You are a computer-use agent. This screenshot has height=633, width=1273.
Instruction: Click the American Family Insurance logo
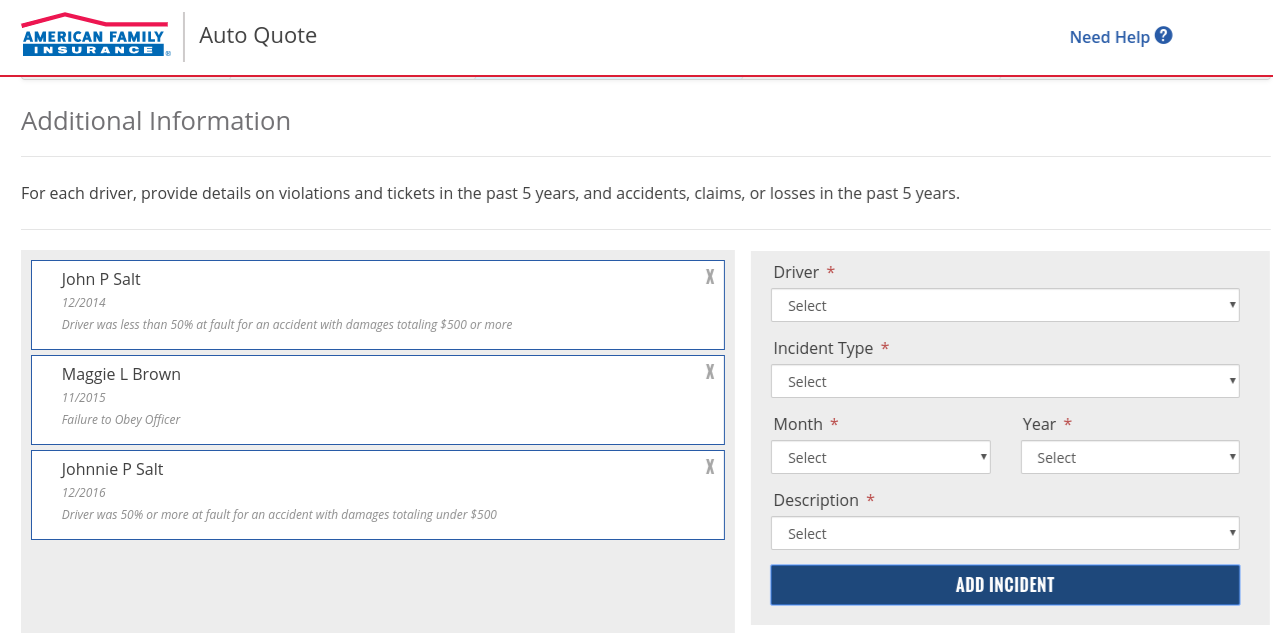pos(95,35)
